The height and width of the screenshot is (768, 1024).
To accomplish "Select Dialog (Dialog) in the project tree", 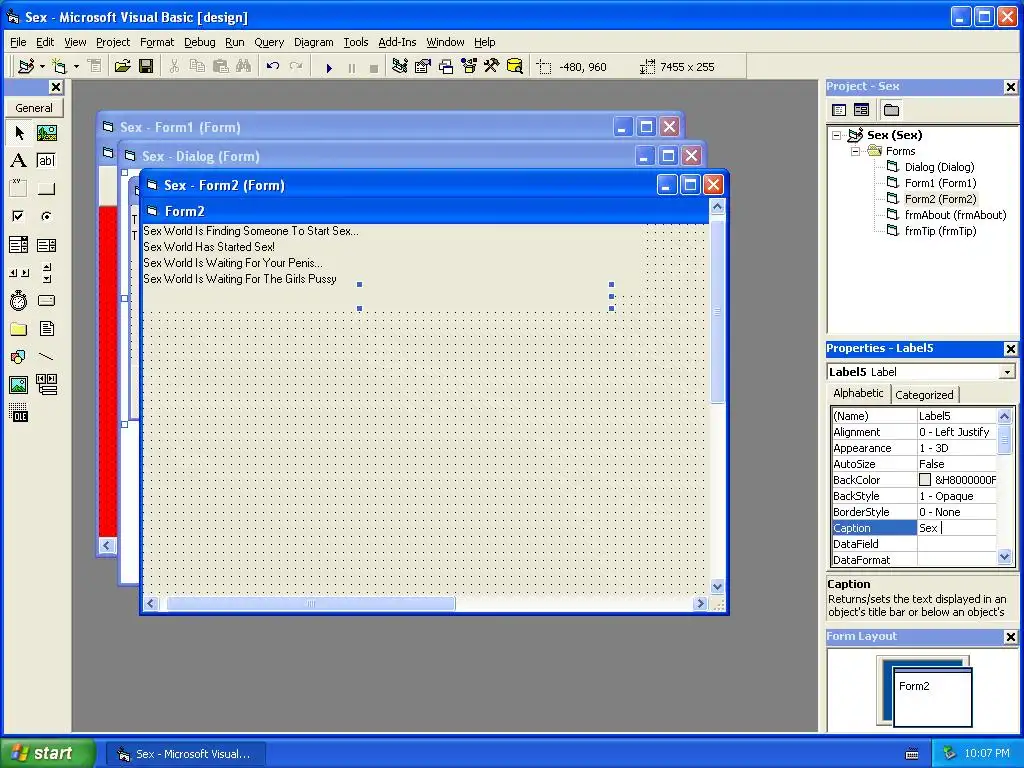I will tap(939, 167).
